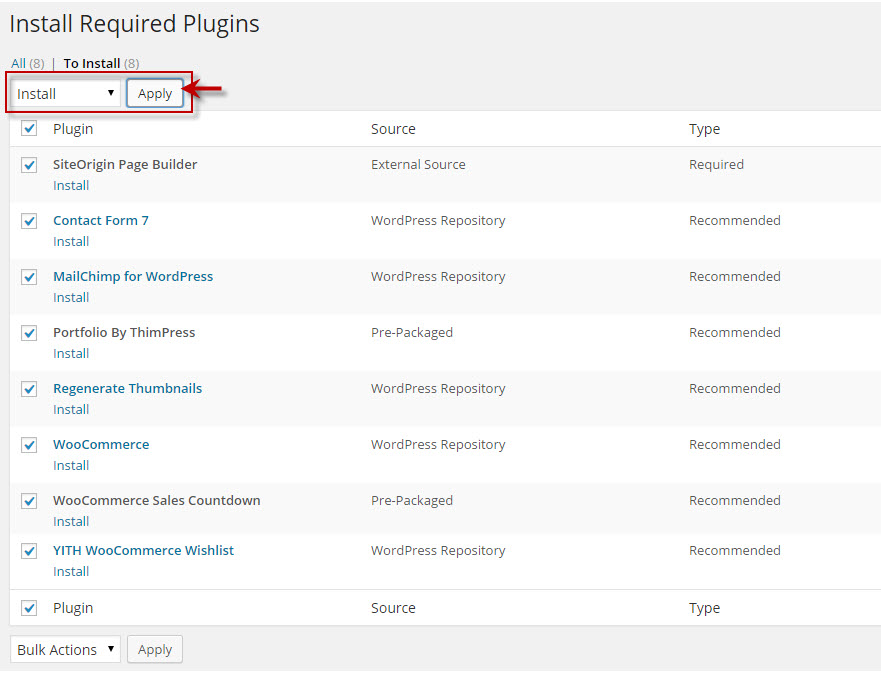Switch to the All (8) filter
Screen dimensions: 881x677
pyautogui.click(x=28, y=63)
